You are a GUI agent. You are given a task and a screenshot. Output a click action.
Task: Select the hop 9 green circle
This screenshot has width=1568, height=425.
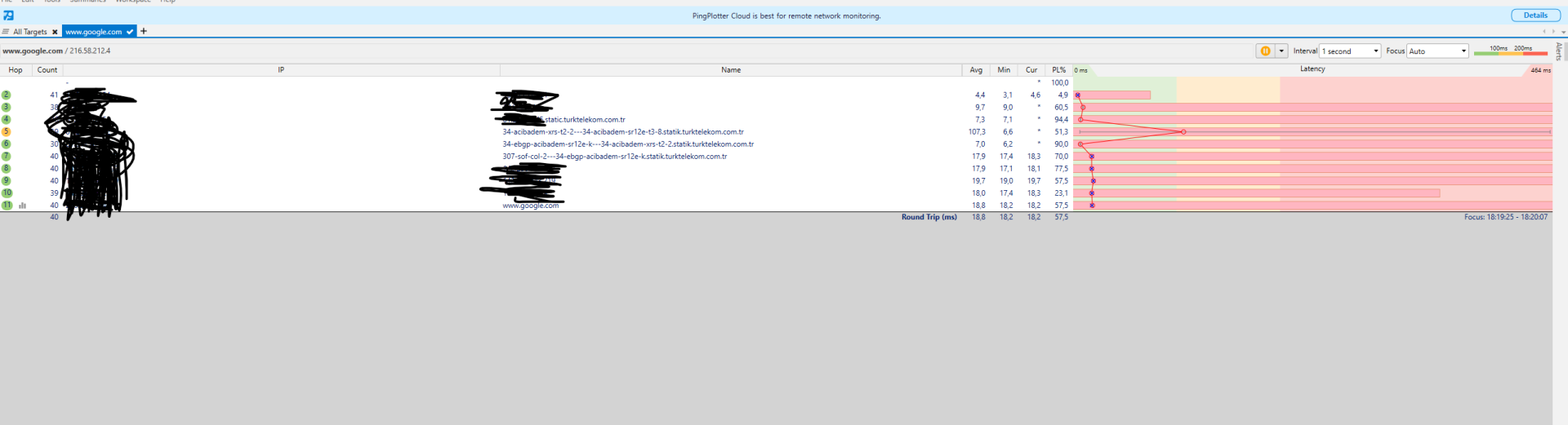(x=7, y=180)
